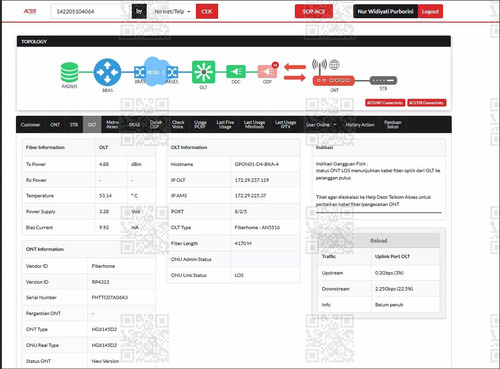Viewport: 500px width, 369px height.
Task: Click Status ONT value New Version
Action: pos(105,361)
